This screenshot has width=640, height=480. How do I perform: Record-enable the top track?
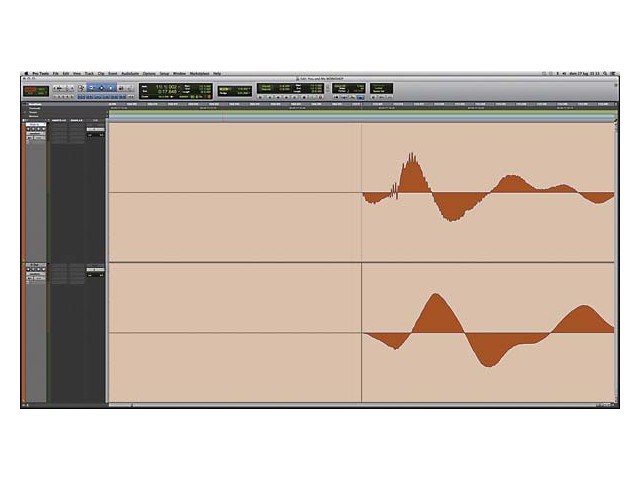(x=28, y=129)
